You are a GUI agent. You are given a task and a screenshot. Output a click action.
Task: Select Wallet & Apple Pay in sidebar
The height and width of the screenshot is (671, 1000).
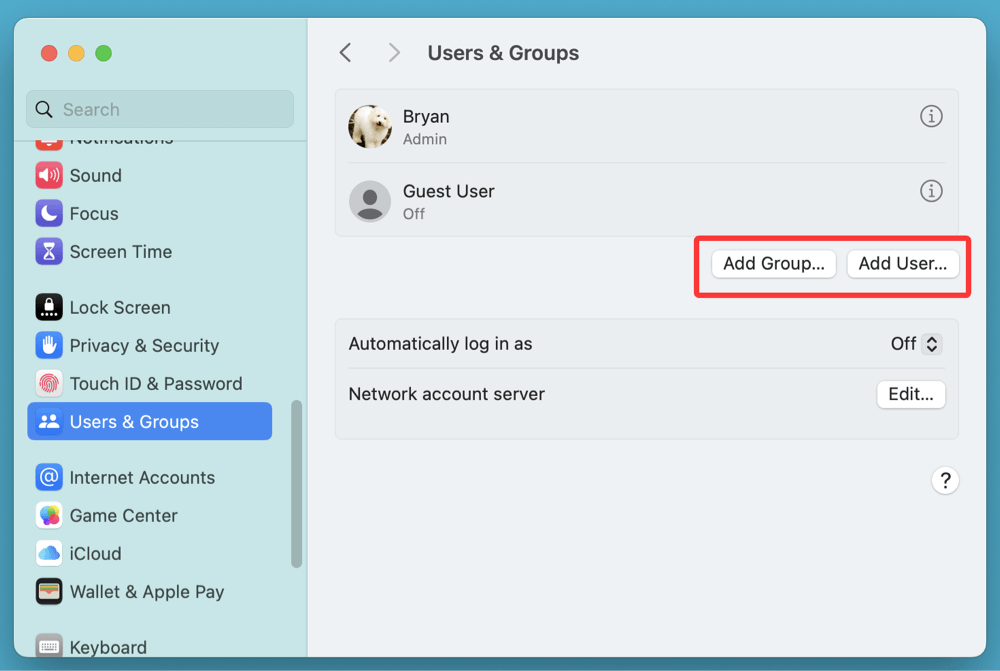[x=146, y=592]
